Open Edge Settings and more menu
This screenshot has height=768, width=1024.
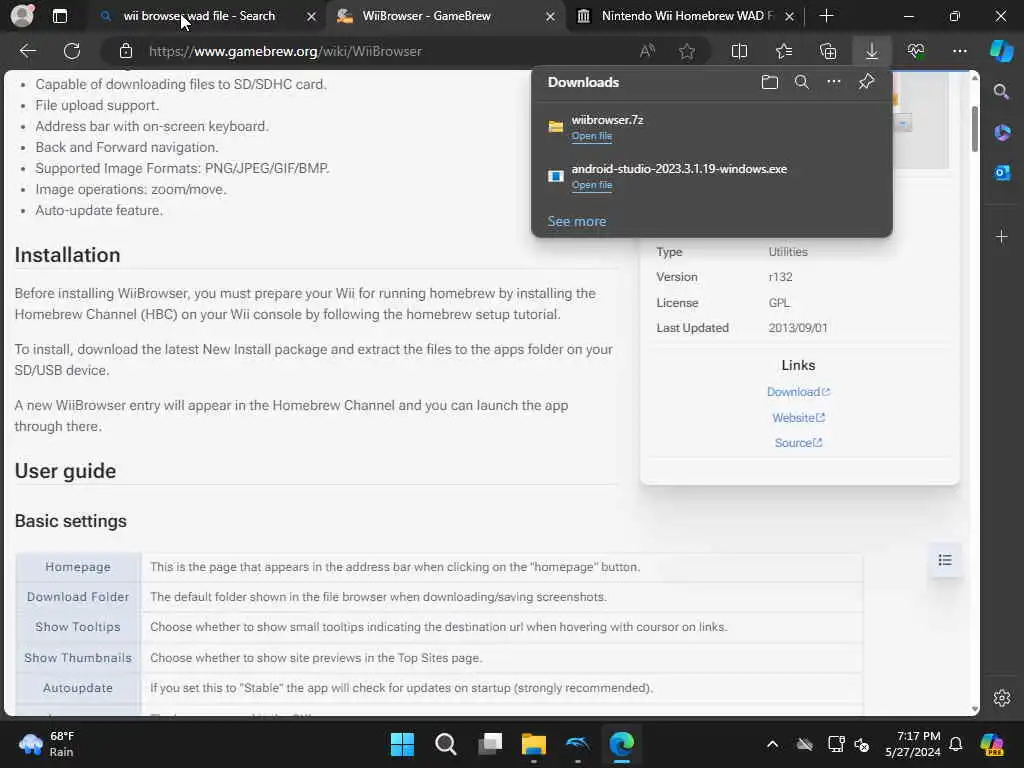pos(959,51)
